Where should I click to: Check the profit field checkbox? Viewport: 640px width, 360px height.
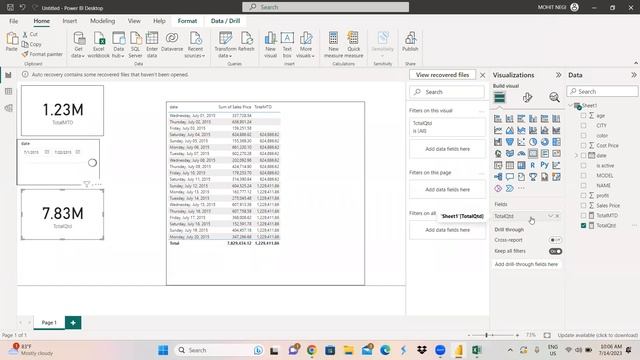583,196
